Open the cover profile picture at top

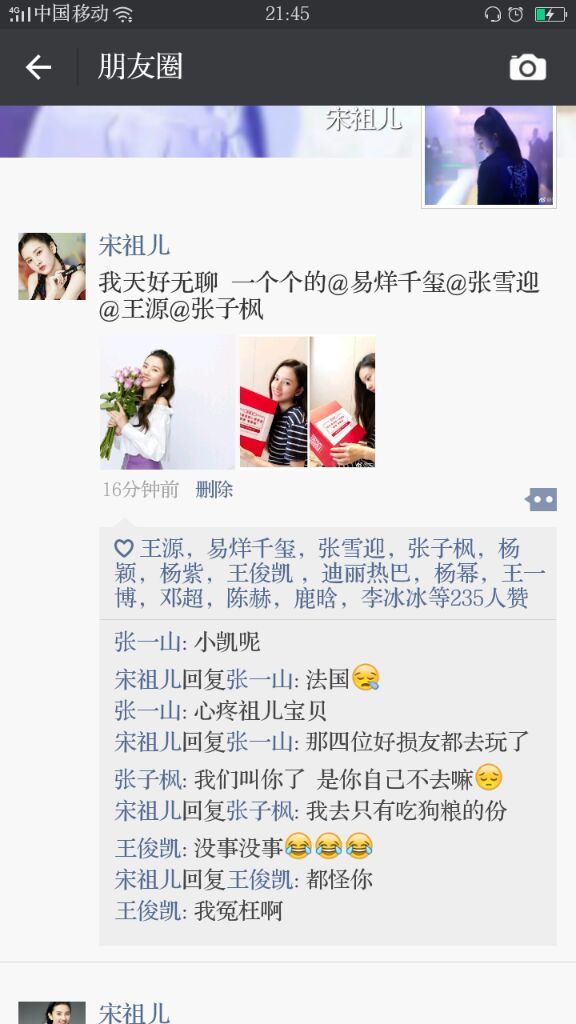pos(488,156)
